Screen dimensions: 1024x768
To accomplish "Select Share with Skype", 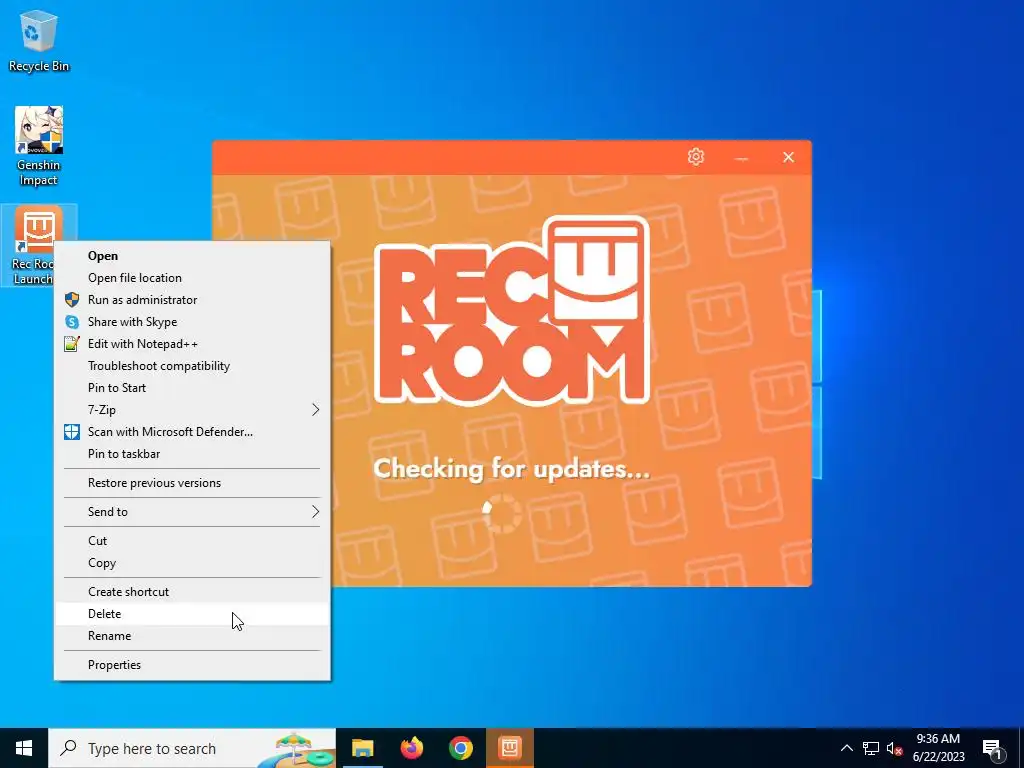I will tap(192, 322).
